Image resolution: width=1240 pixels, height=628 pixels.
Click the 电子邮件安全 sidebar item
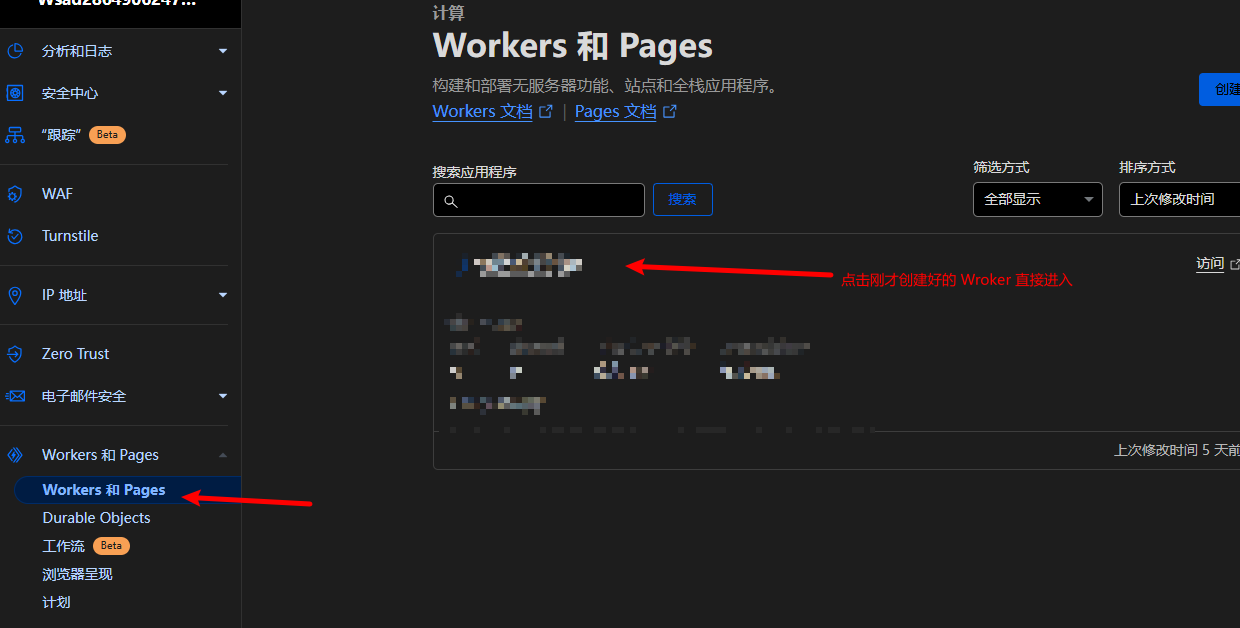click(84, 396)
